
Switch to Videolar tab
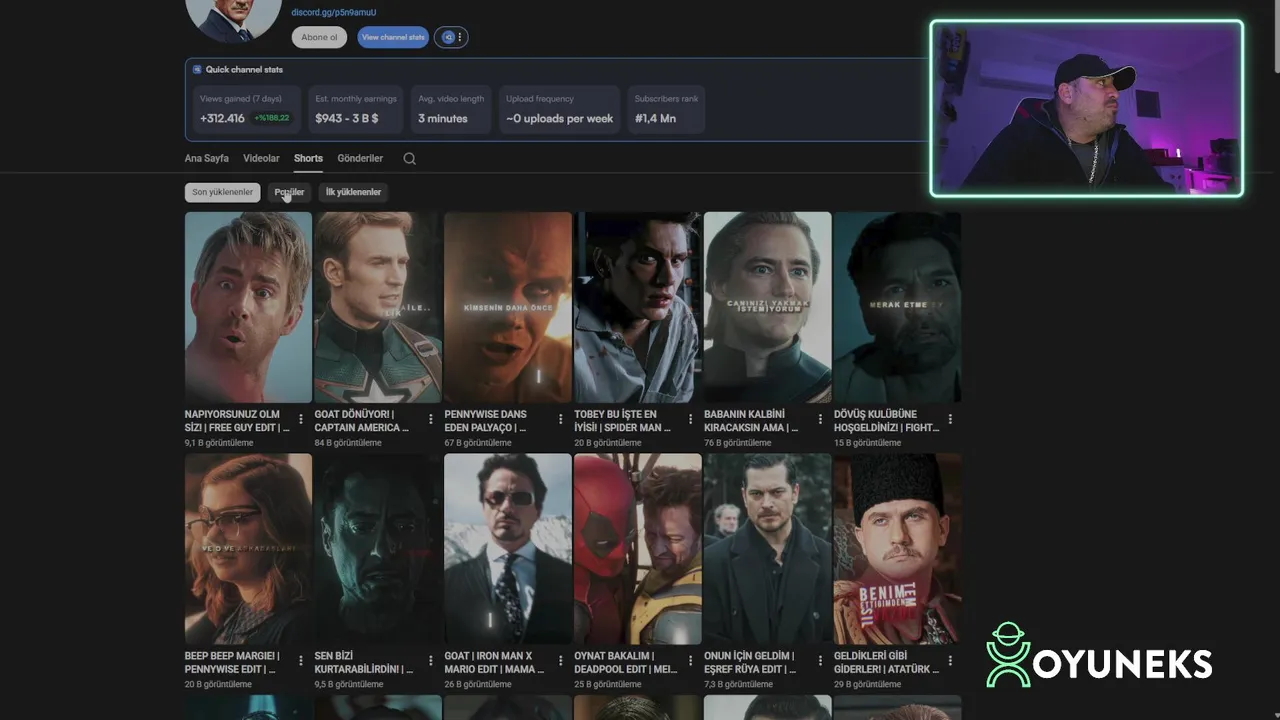(x=261, y=158)
